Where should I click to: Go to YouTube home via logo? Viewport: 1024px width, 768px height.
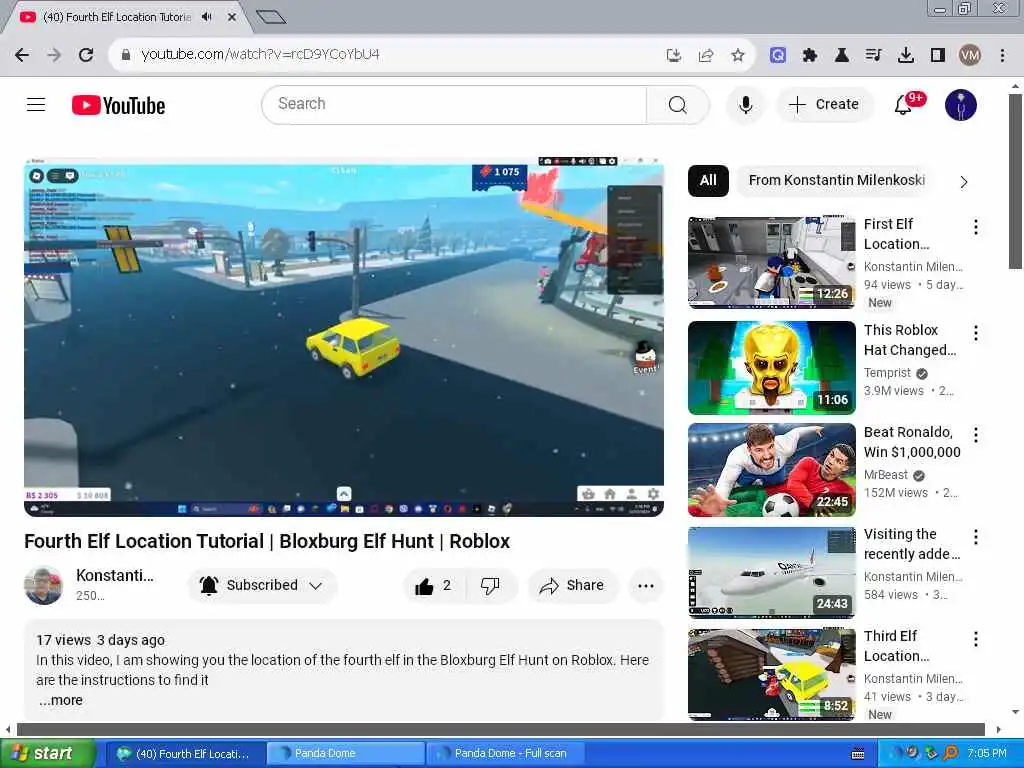point(118,105)
